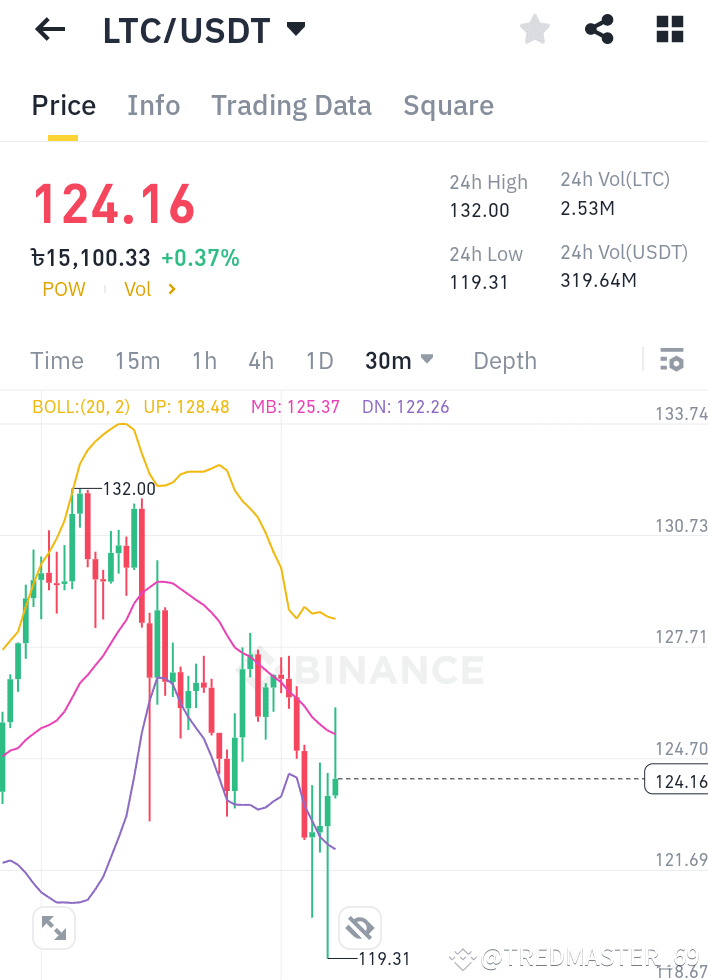This screenshot has width=708, height=980.
Task: Add LTC/USDT to favorites via star
Action: [534, 29]
